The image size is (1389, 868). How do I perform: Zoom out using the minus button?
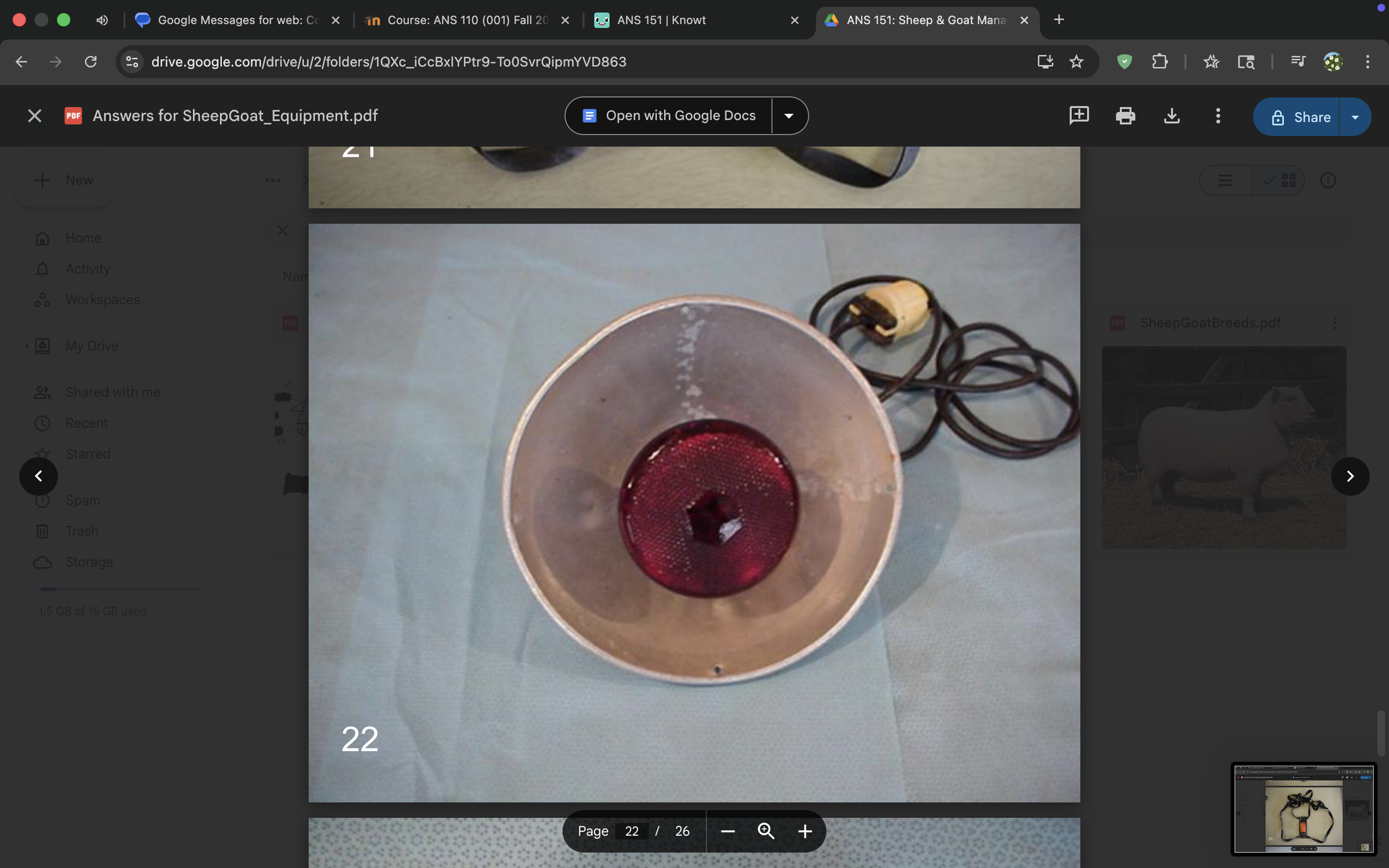click(x=728, y=831)
